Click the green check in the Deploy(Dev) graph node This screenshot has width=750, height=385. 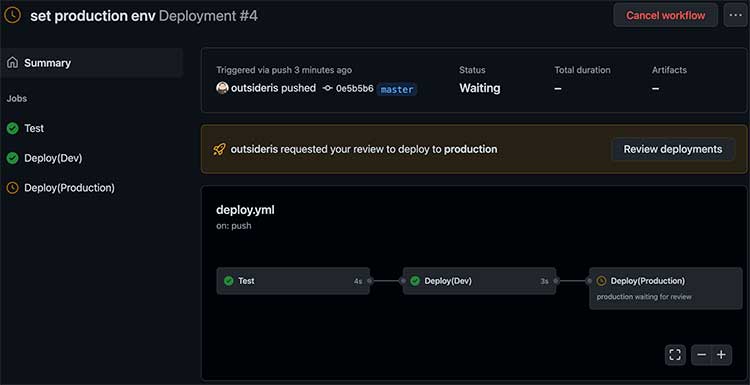coord(415,281)
